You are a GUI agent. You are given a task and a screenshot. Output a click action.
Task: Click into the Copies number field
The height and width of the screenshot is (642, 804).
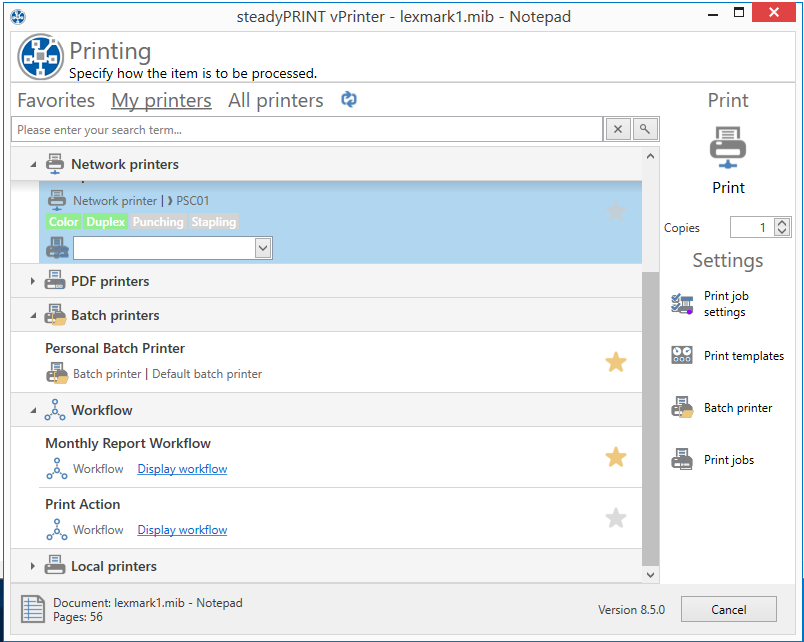coord(752,227)
